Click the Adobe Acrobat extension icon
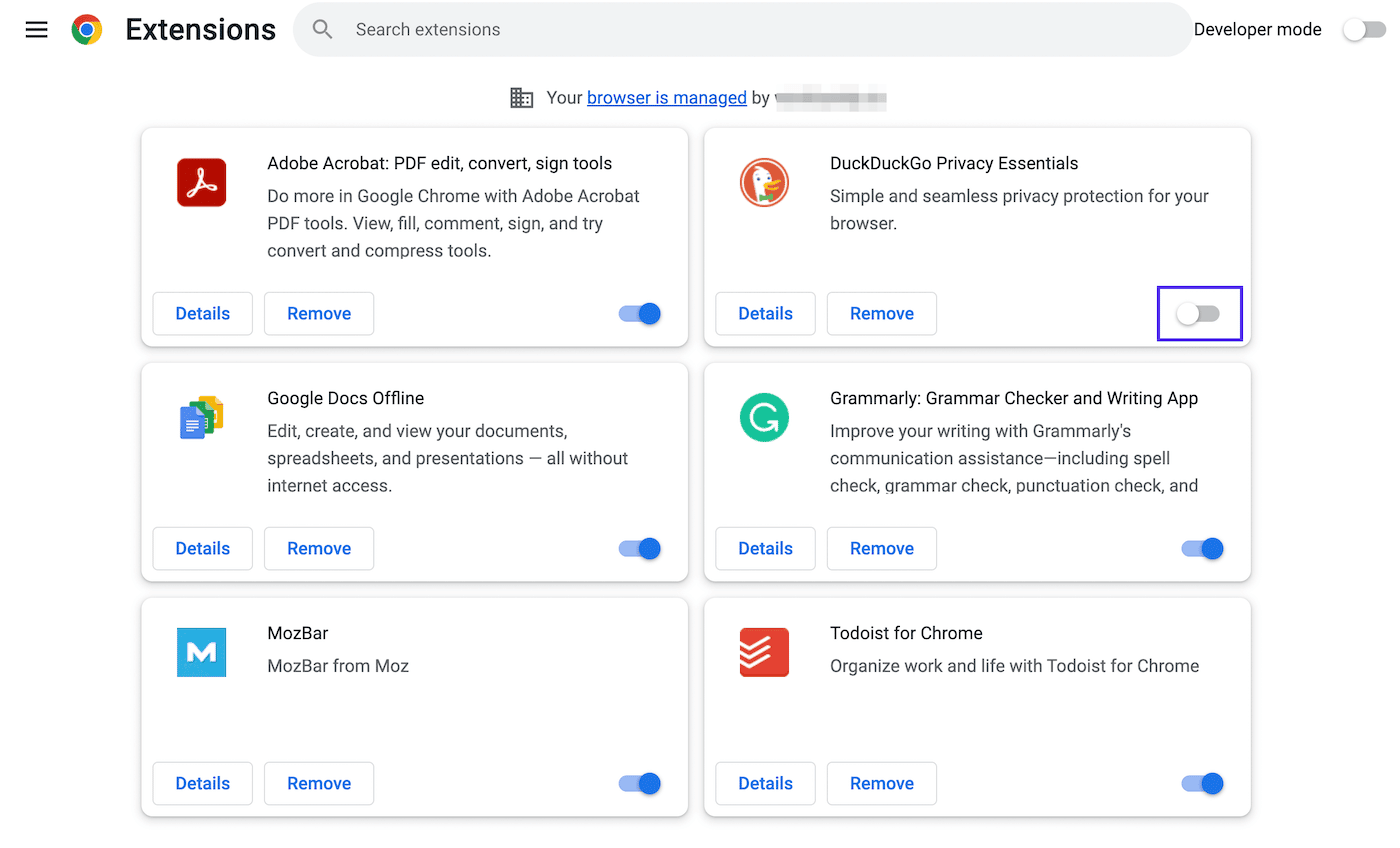The height and width of the screenshot is (848, 1400). point(201,183)
